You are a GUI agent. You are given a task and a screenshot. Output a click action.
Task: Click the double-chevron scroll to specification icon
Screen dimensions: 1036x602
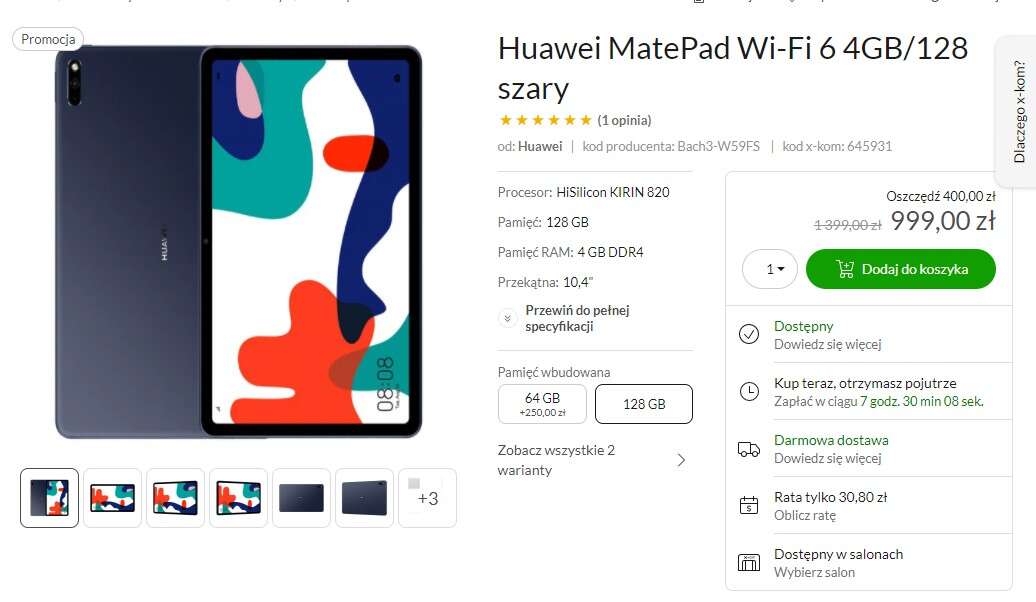tap(507, 319)
